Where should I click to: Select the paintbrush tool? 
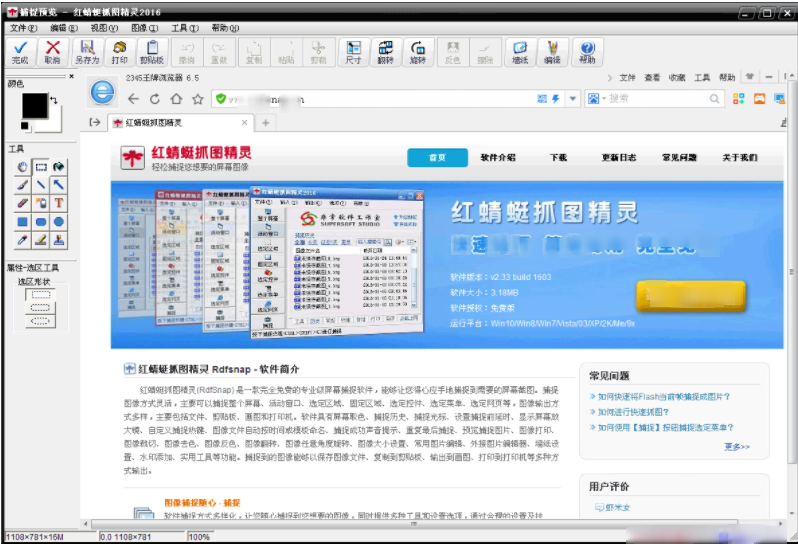click(22, 185)
